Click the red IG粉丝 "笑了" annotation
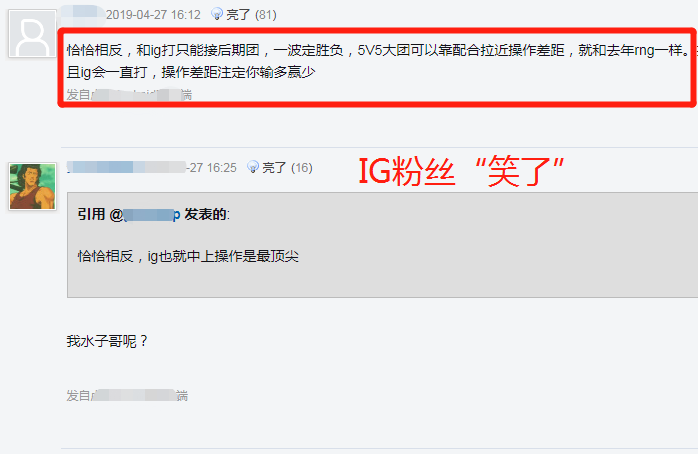The width and height of the screenshot is (698, 454). (x=461, y=171)
